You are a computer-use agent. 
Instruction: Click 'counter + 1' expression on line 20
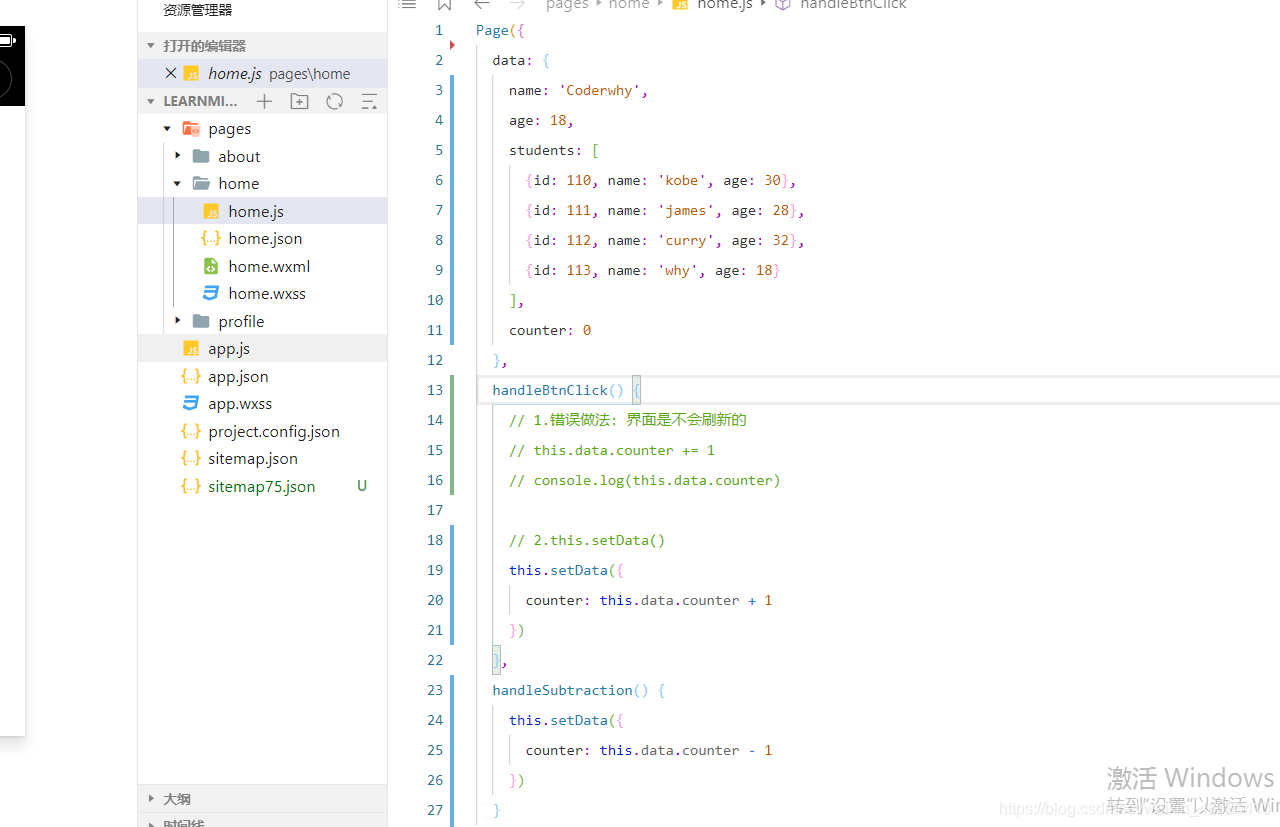727,600
